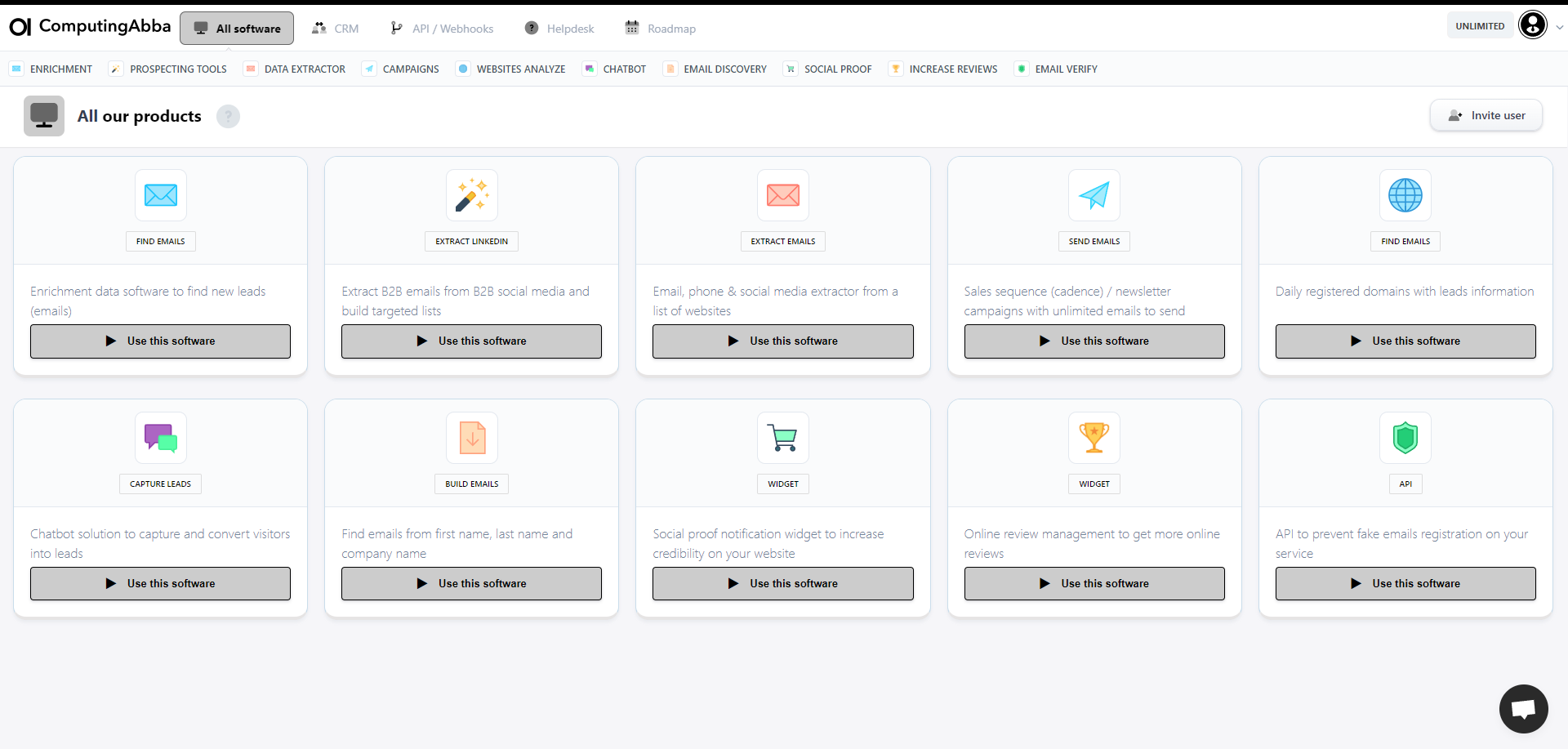The height and width of the screenshot is (749, 1568).
Task: Open WEBSITES ANALYZE category
Action: point(511,69)
